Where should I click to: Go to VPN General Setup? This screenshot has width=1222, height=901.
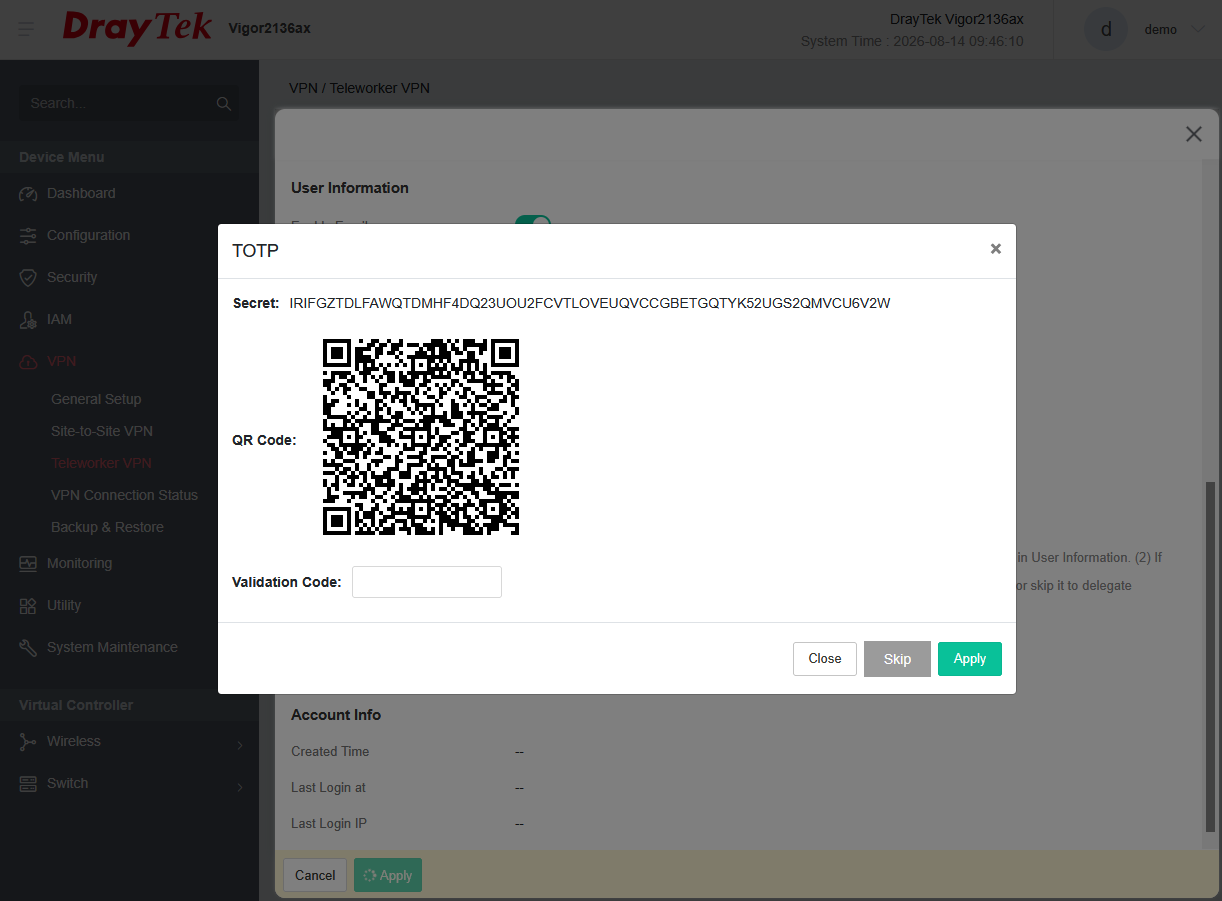click(x=96, y=399)
